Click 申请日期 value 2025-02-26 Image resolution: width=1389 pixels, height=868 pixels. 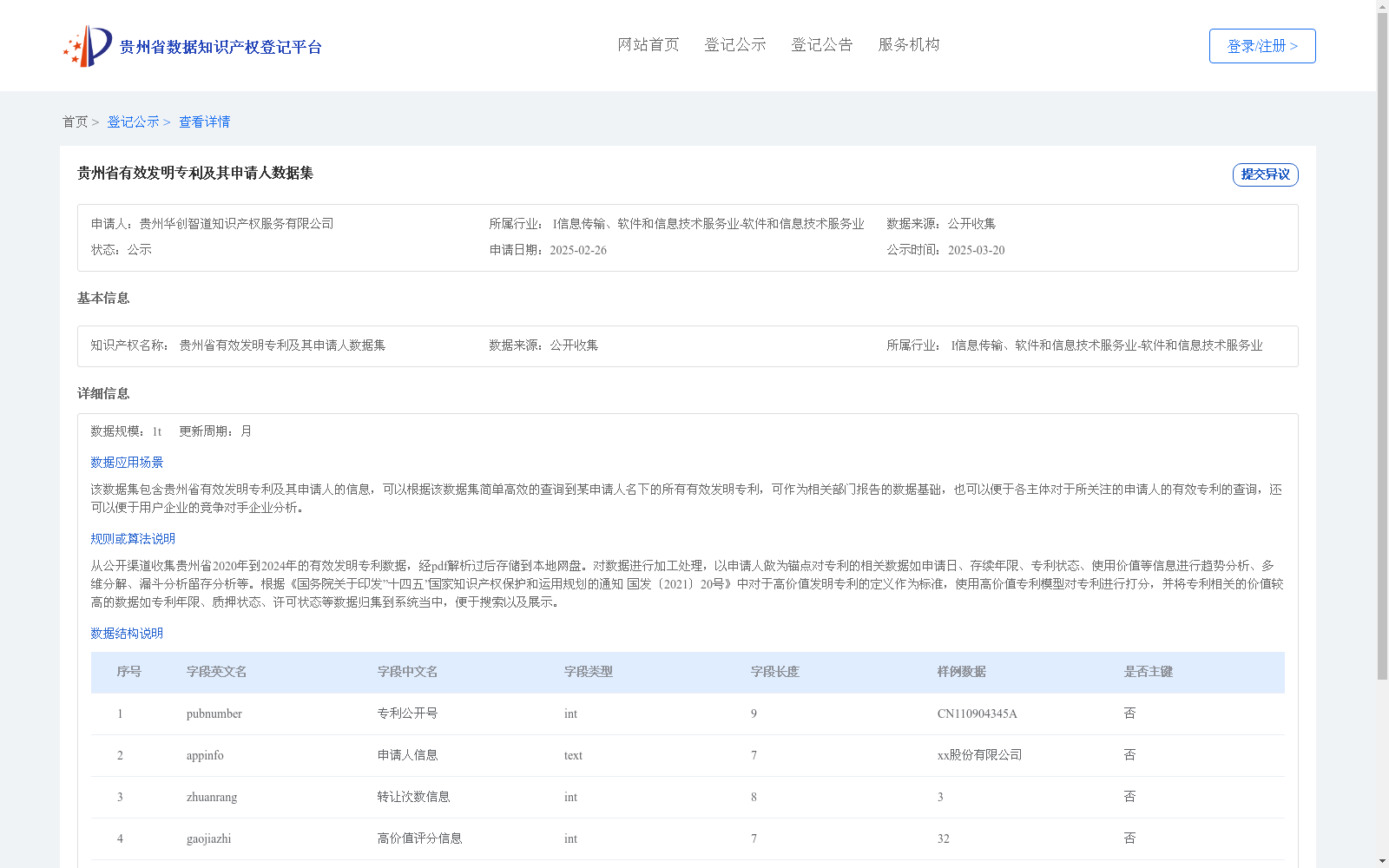point(578,250)
